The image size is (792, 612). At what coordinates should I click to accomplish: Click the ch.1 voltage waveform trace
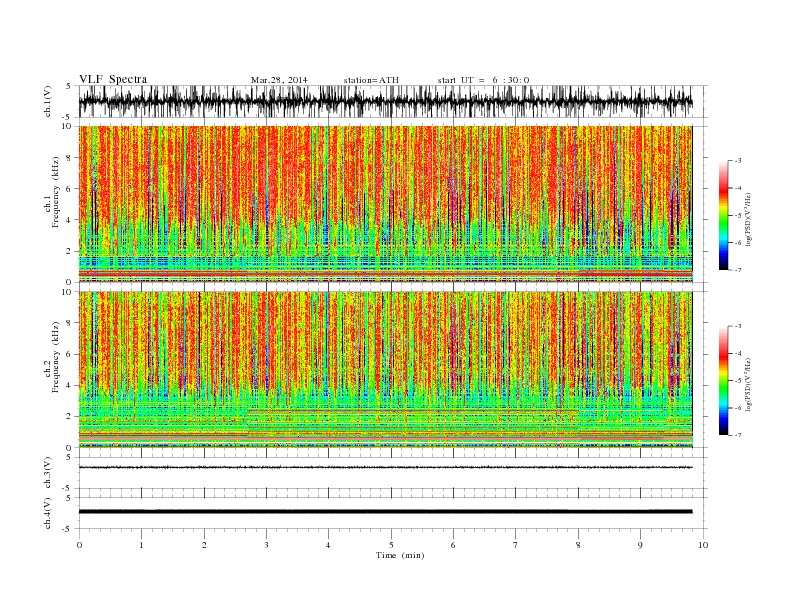point(385,101)
